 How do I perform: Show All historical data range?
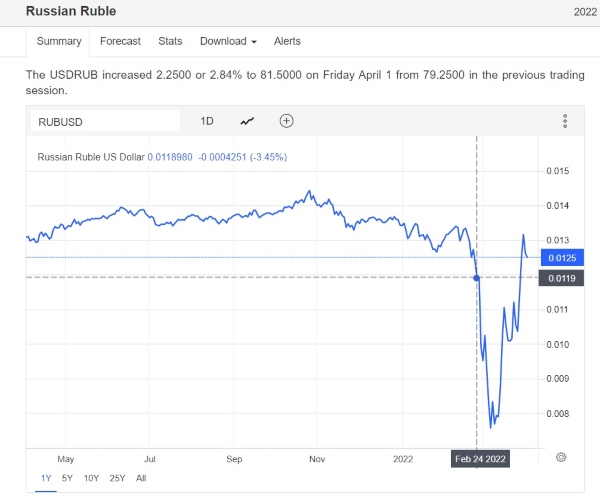141,478
